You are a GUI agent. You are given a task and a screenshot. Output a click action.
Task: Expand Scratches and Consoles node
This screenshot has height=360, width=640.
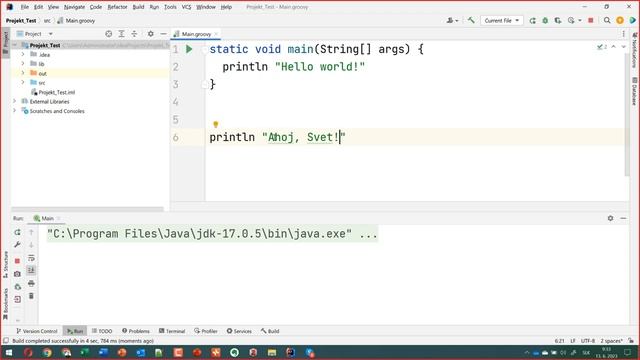click(x=15, y=111)
